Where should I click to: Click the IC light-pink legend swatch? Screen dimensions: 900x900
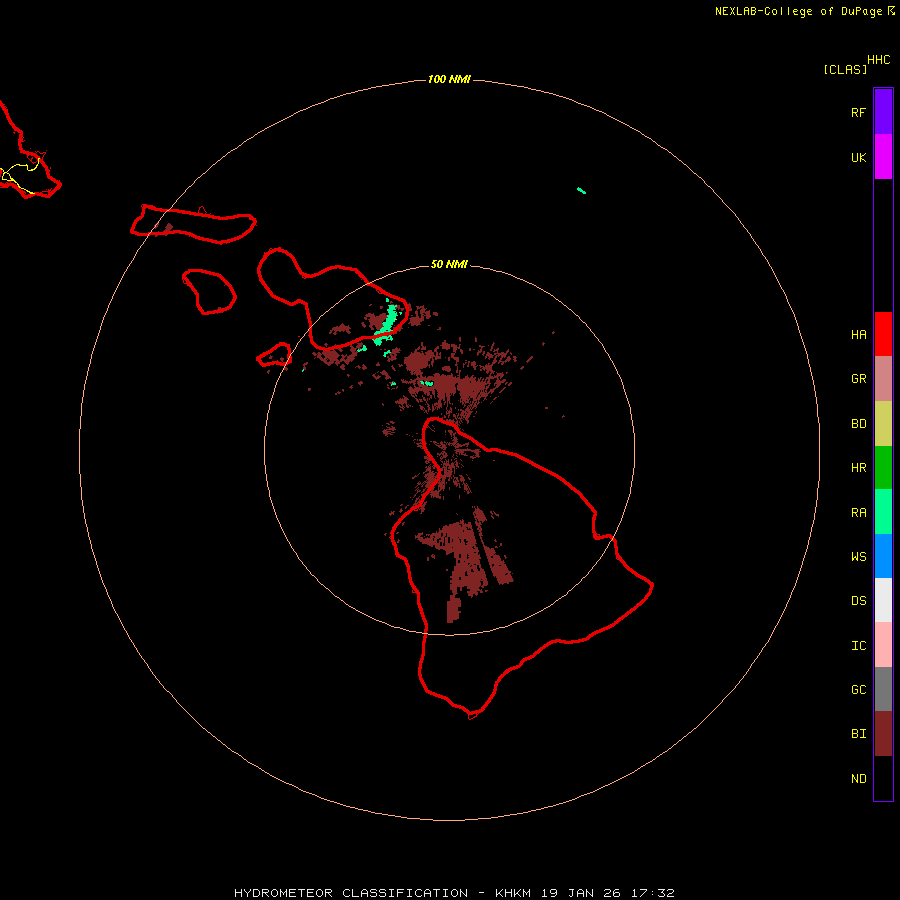[883, 645]
